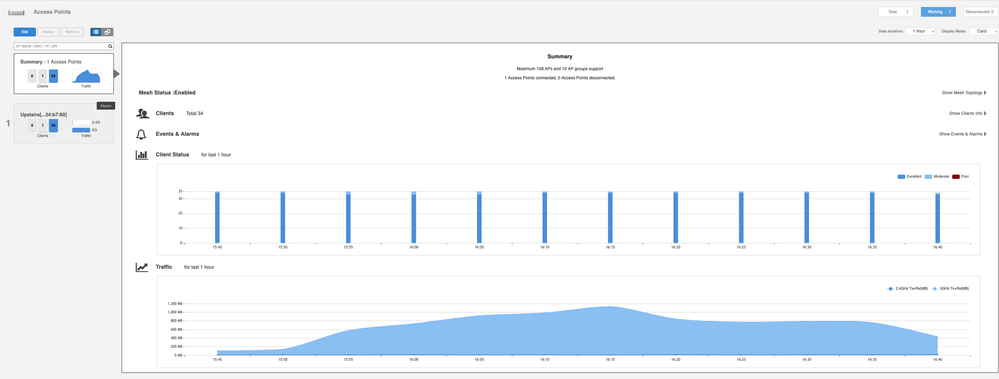The height and width of the screenshot is (379, 999).
Task: Select the Disconnected 0 filter
Action: coord(981,11)
